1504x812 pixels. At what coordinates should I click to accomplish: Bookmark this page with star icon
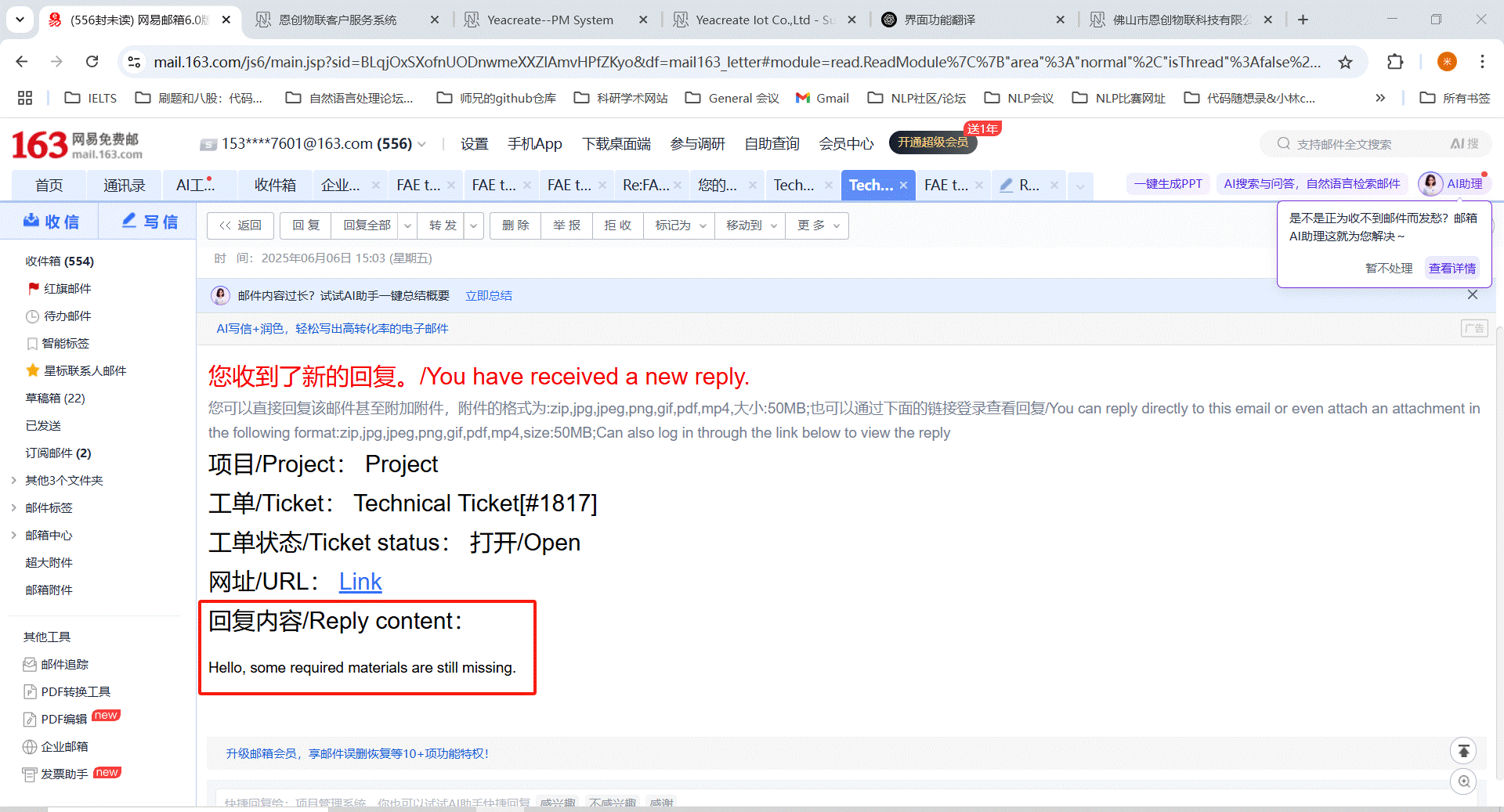1345,62
